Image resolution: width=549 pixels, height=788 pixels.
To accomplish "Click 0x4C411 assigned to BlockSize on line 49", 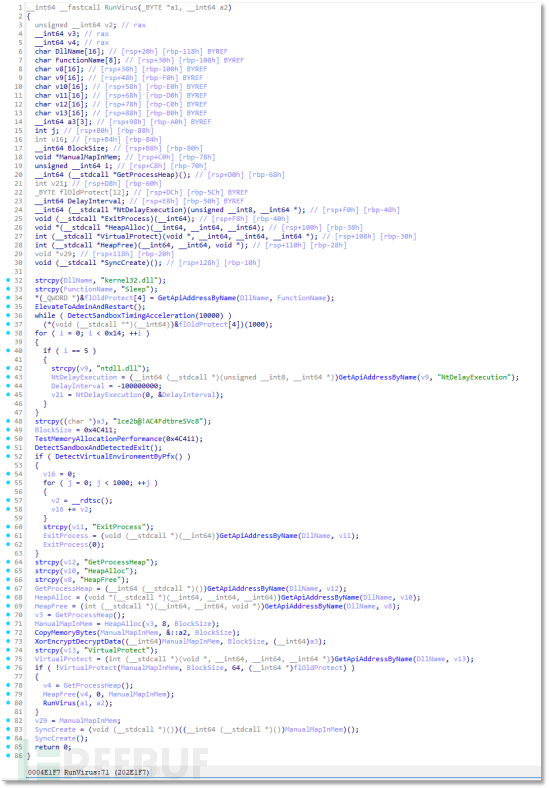I will [x=100, y=430].
